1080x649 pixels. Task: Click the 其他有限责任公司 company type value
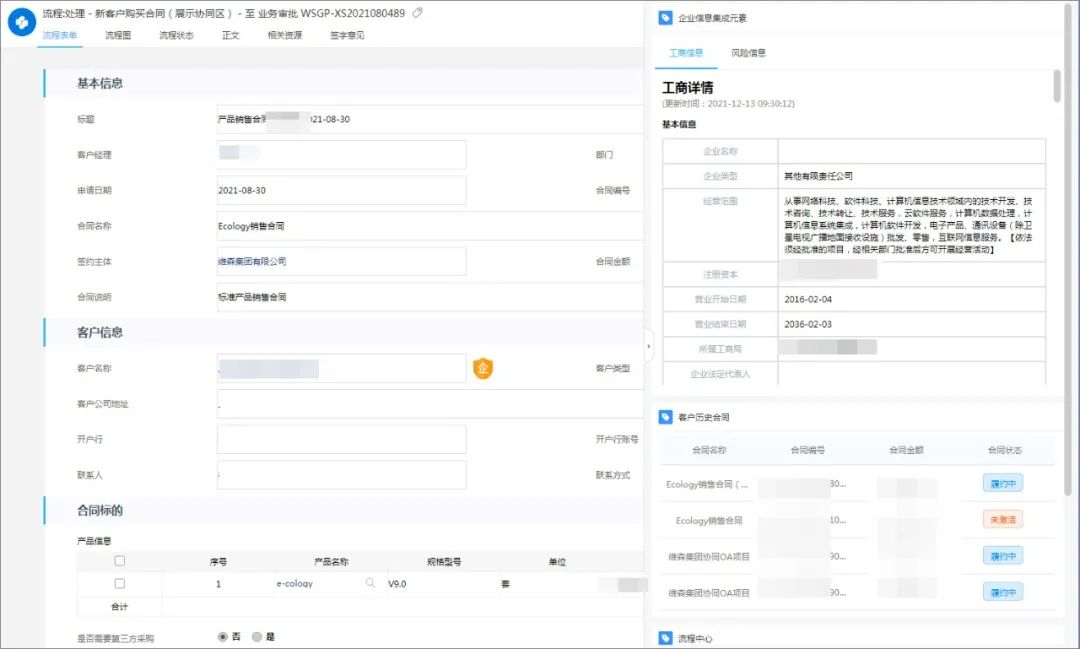[x=818, y=176]
